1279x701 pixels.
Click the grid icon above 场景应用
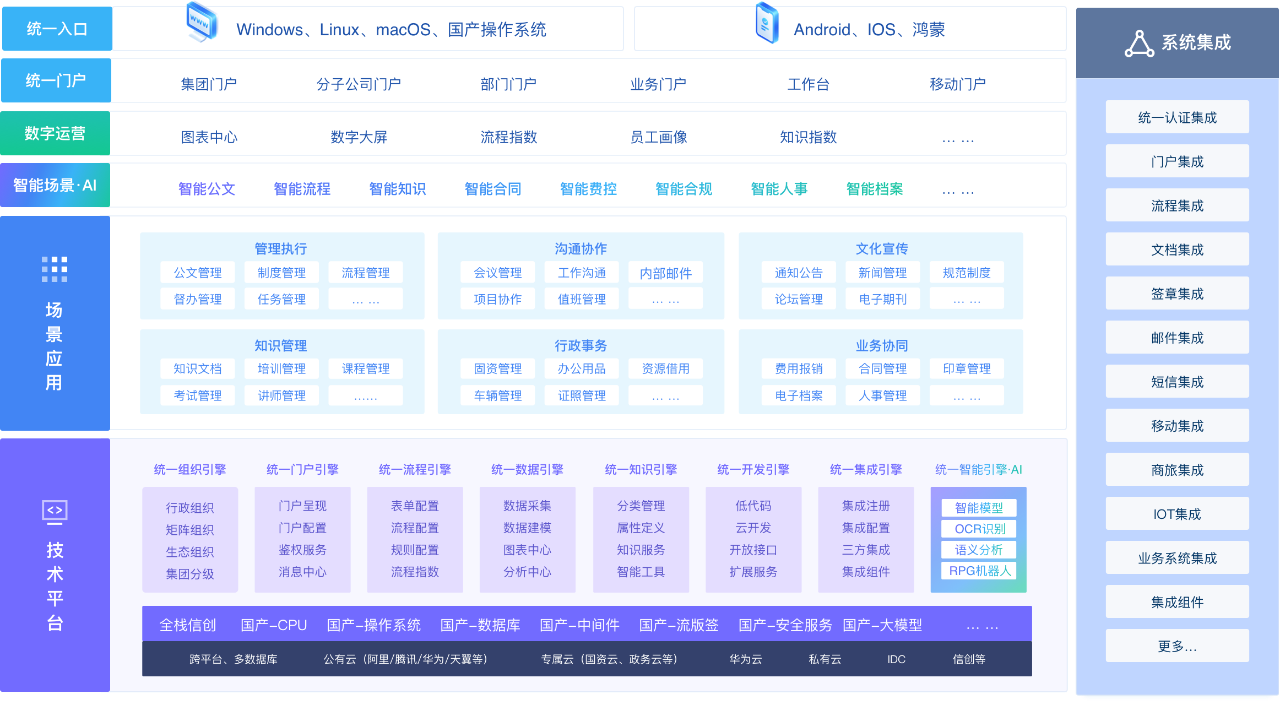(55, 269)
